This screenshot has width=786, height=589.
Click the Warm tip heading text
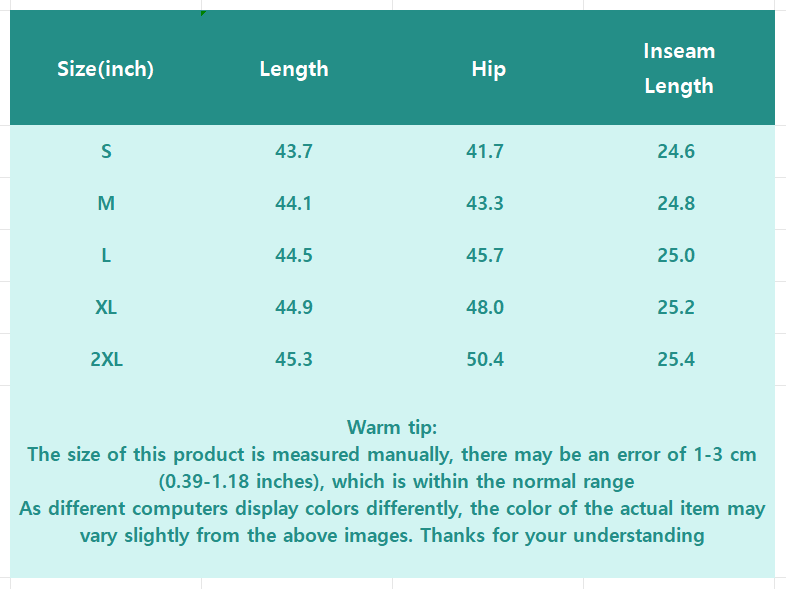tap(392, 427)
